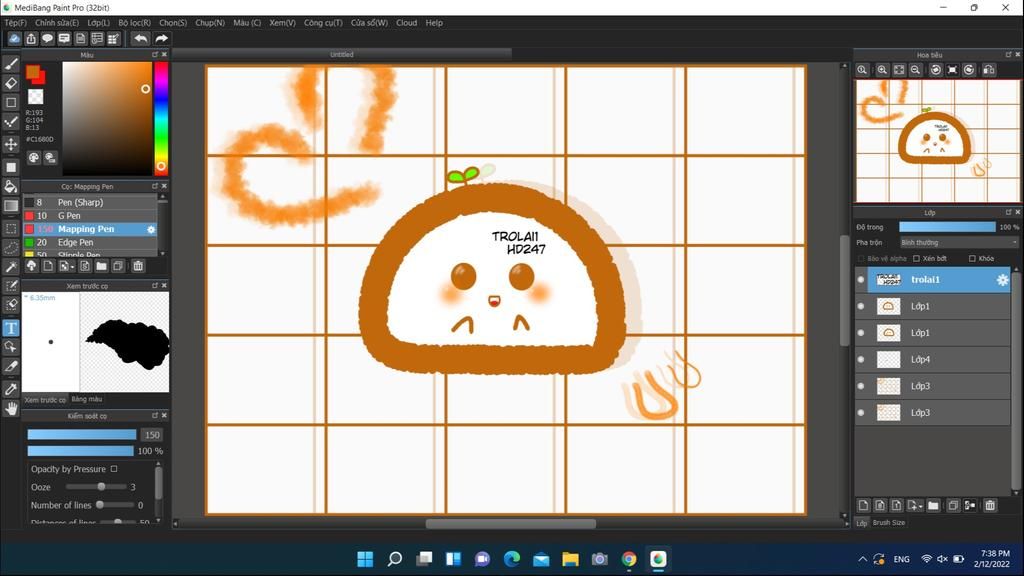The image size is (1024, 576).
Task: Activate the Hand pan tool
Action: pyautogui.click(x=11, y=409)
